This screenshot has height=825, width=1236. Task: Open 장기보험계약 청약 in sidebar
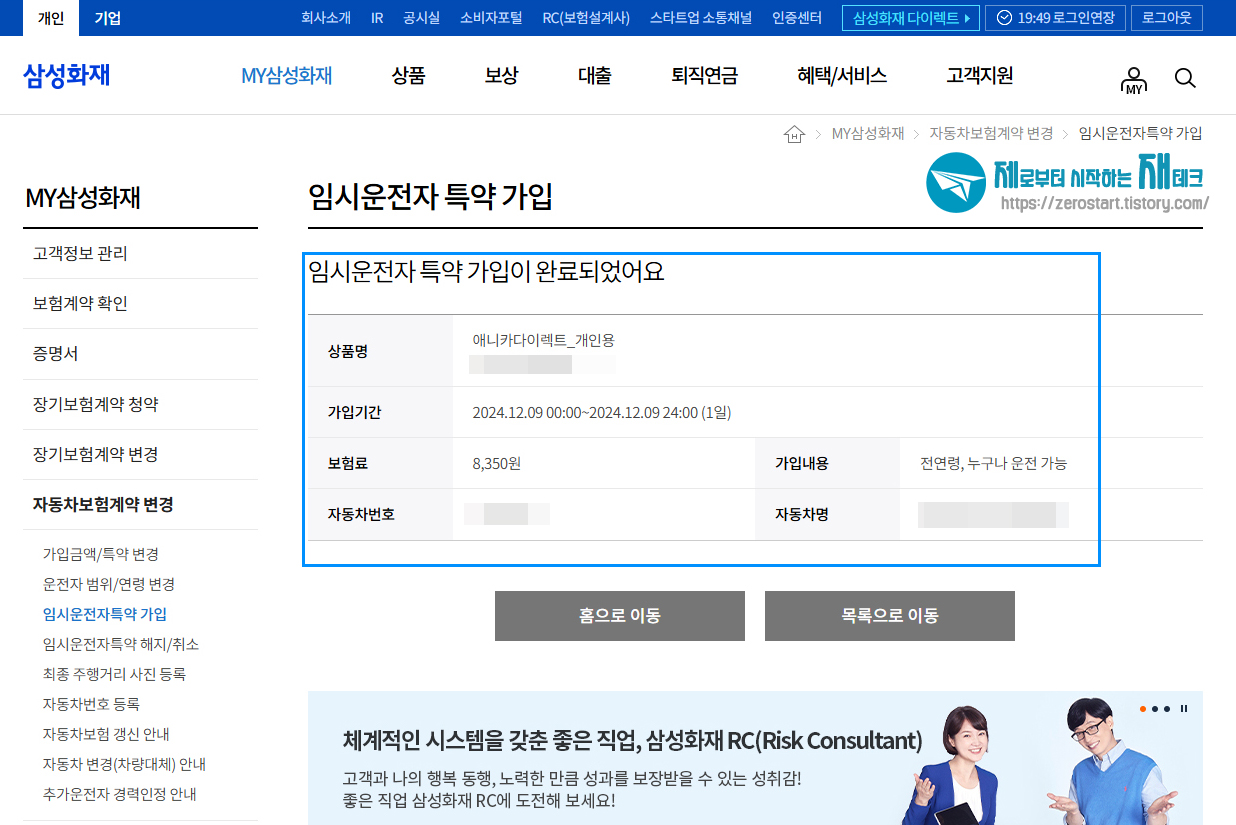coord(140,405)
